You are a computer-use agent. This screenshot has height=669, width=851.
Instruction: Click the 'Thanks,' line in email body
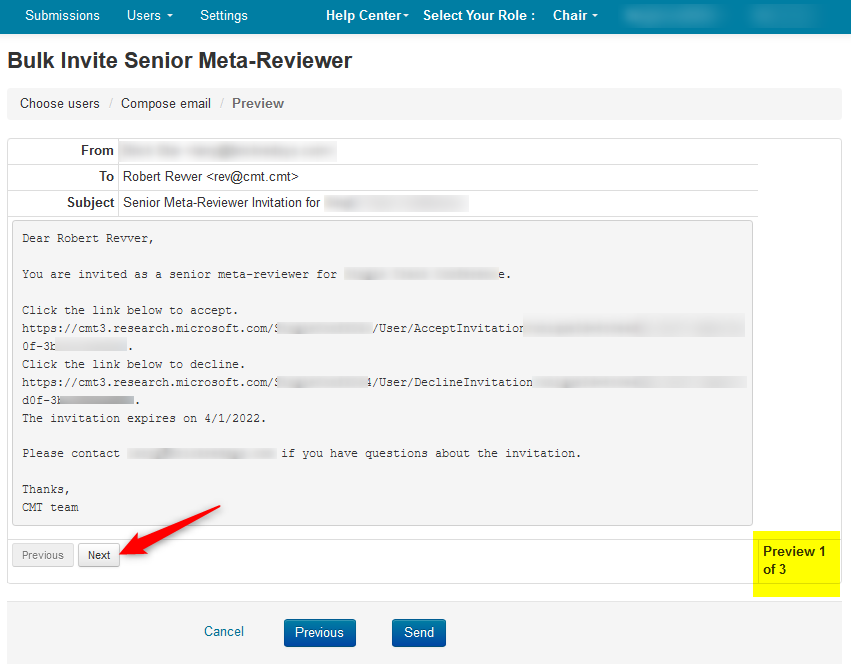click(46, 489)
